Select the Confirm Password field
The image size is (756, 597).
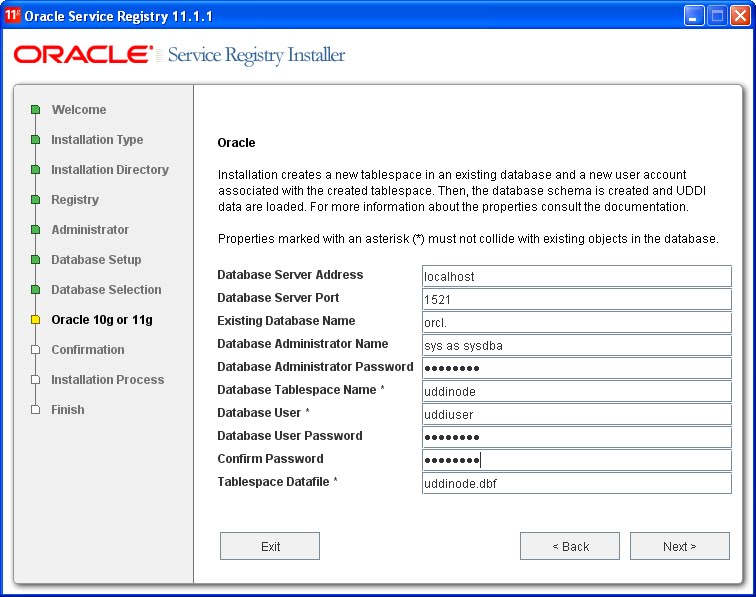click(x=577, y=460)
